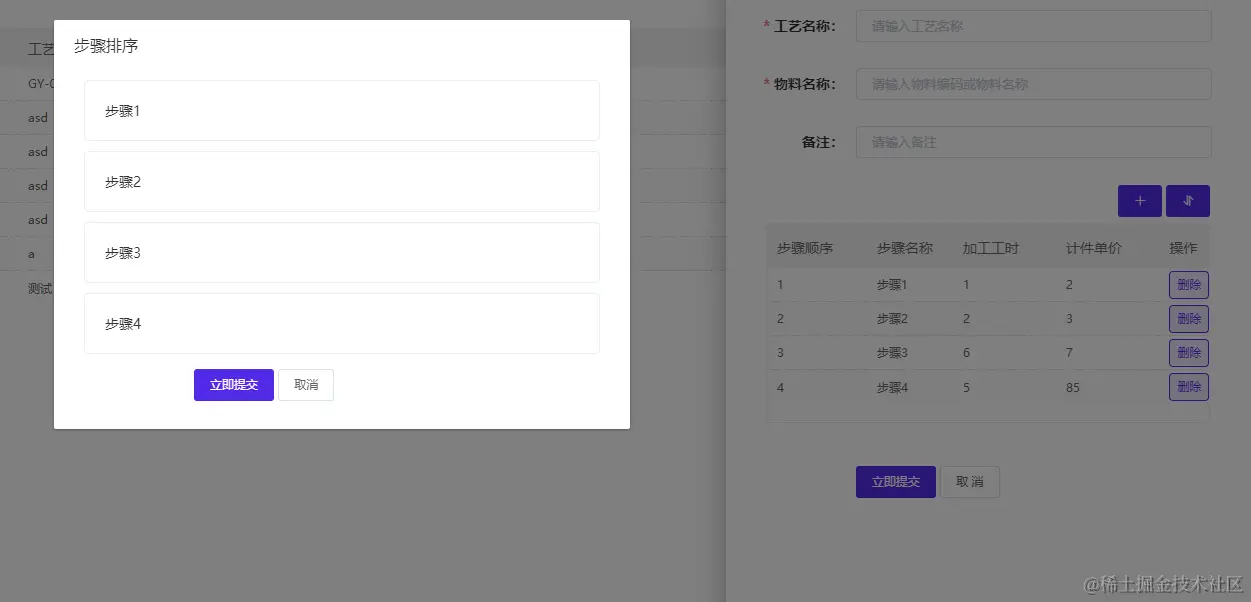Select the 步骤3 card in sort dialog
Viewport: 1251px width, 602px height.
click(342, 253)
